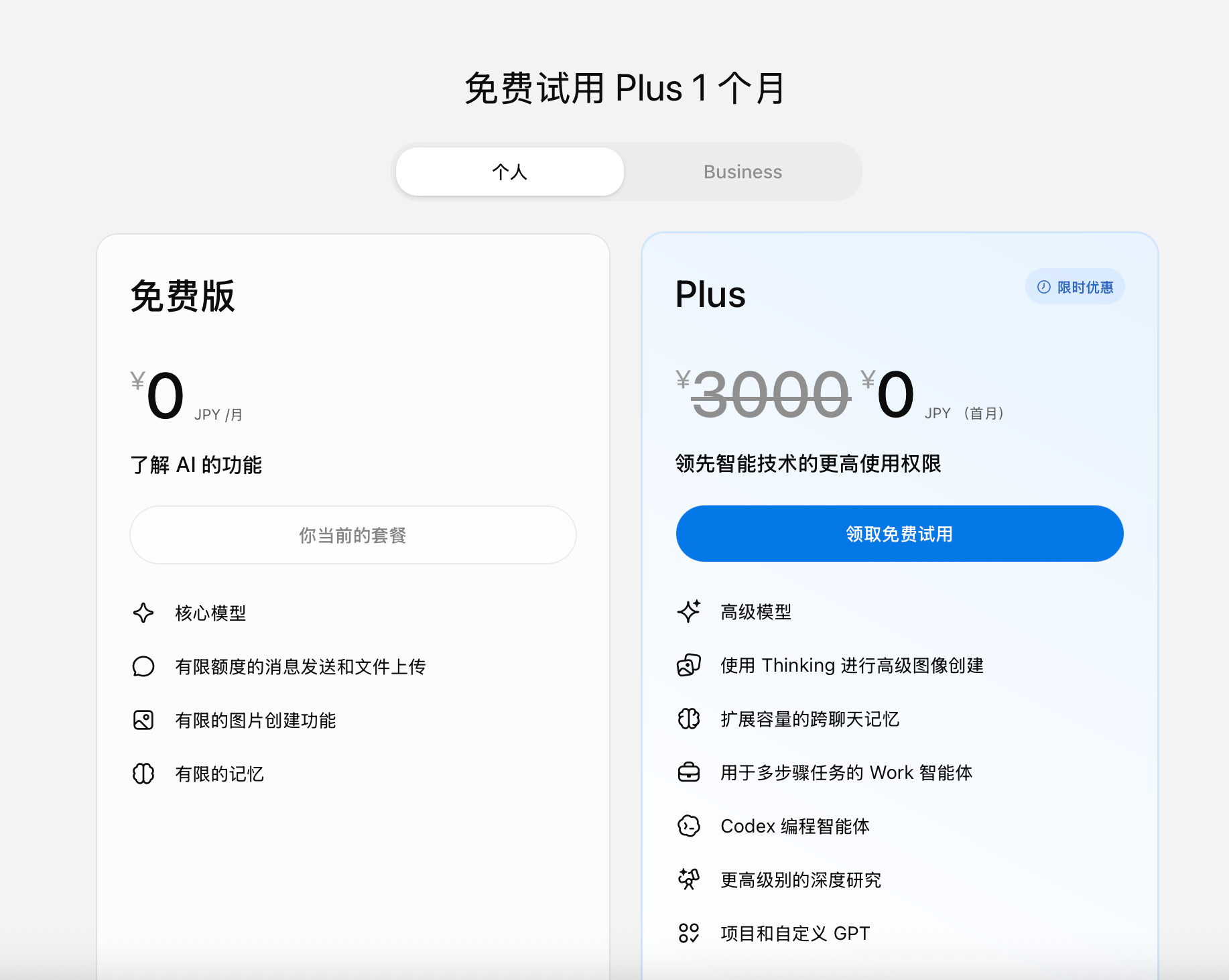Switch to the 个人 plan tab
Viewport: 1229px width, 980px height.
pyautogui.click(x=510, y=172)
